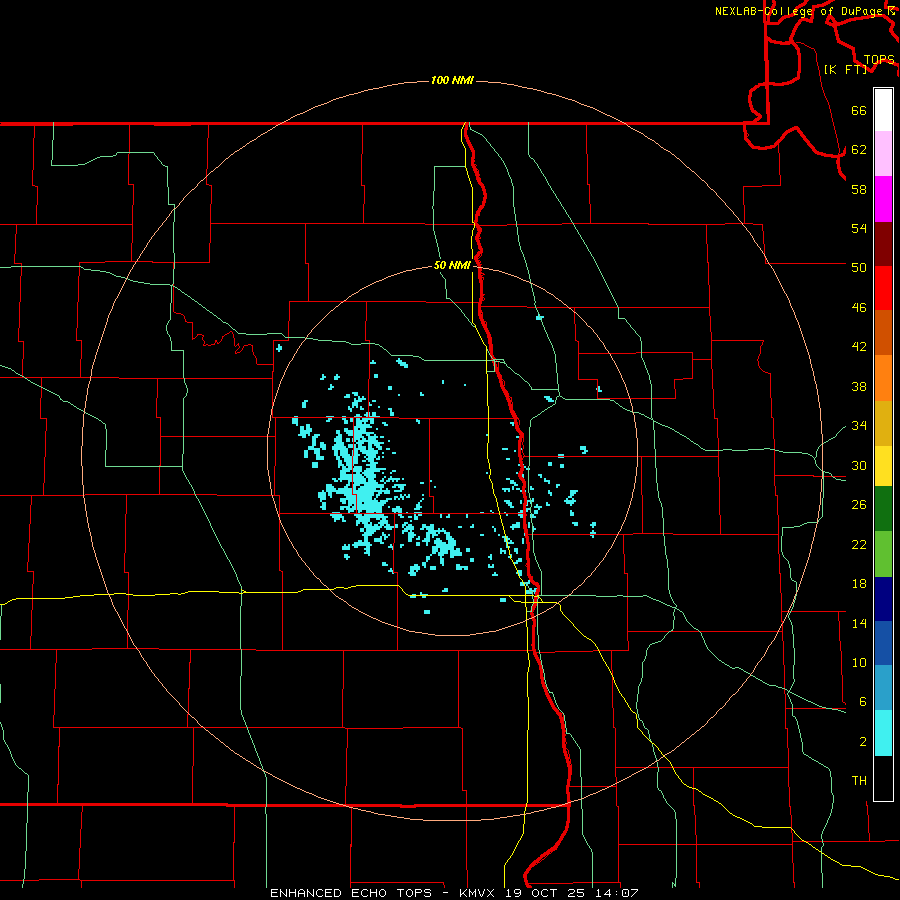
Task: Click the "KMVX" radar site identifier
Action: coord(479,893)
